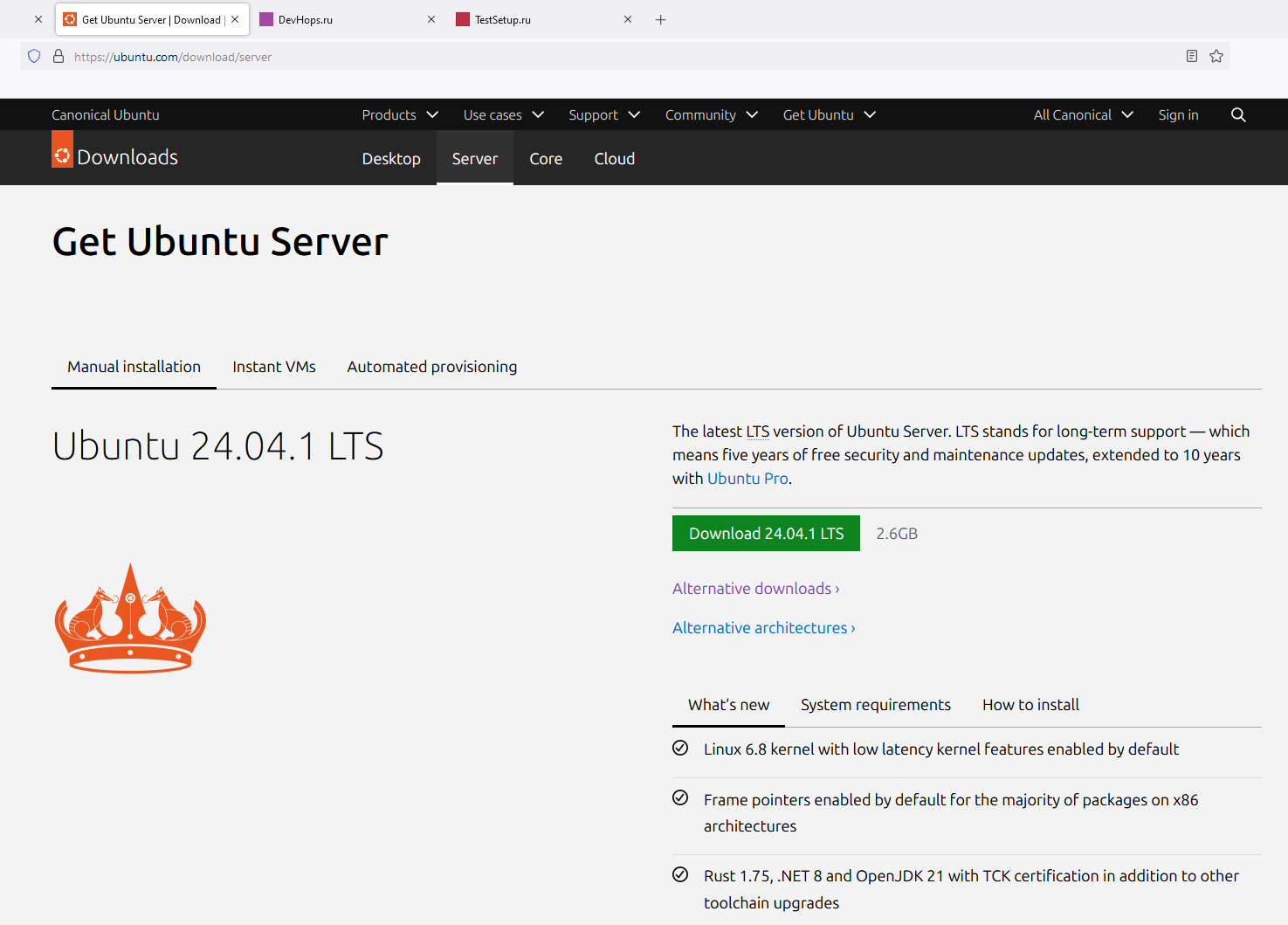Viewport: 1288px width, 925px height.
Task: Go to Canonical Ubuntu home link
Action: pyautogui.click(x=106, y=115)
